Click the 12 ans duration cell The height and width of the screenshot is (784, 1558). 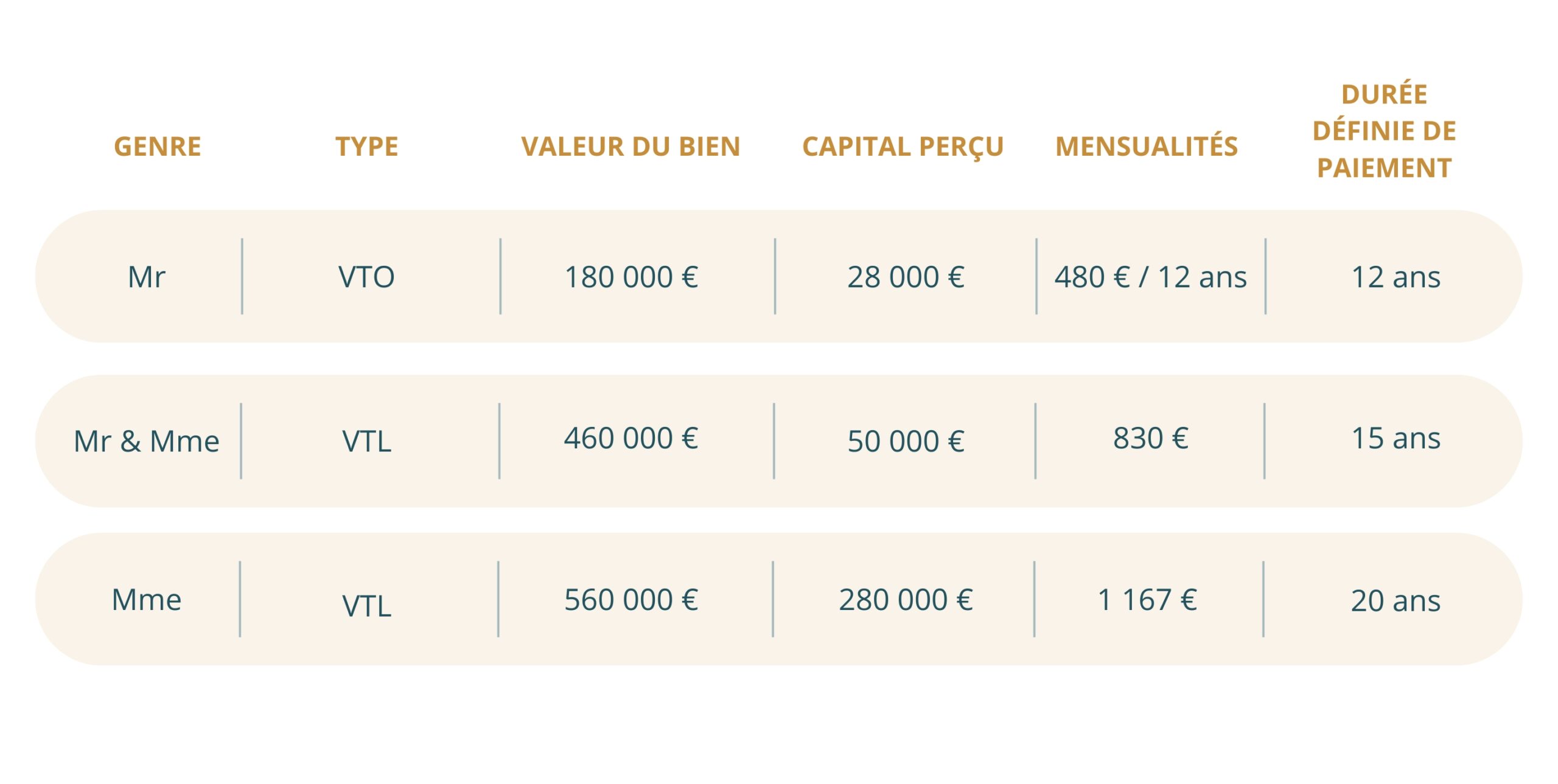pyautogui.click(x=1396, y=277)
